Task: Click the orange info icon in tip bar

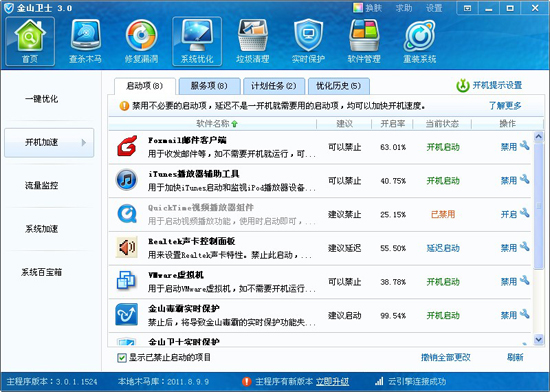Action: pos(124,106)
